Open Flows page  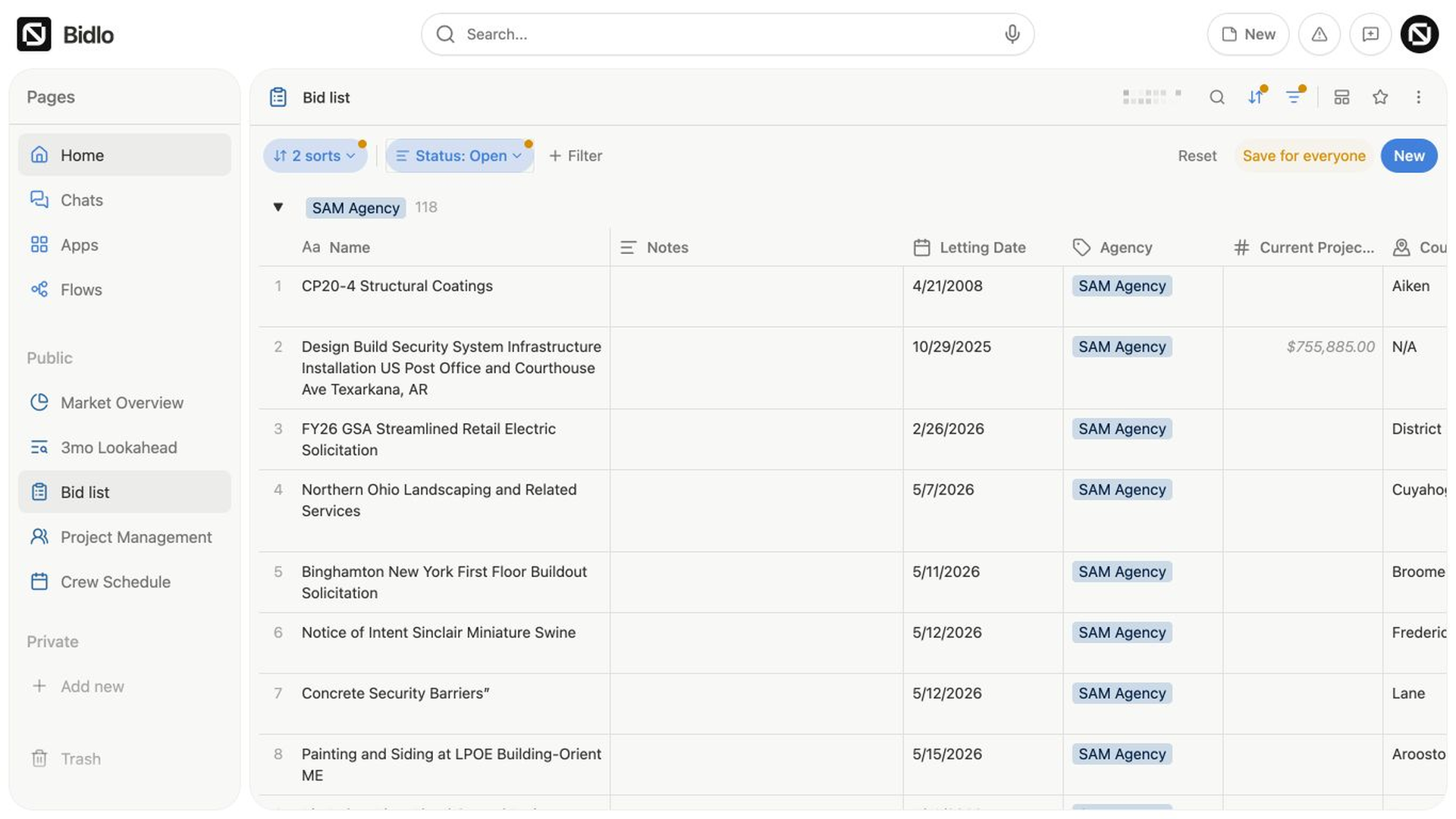(x=124, y=289)
